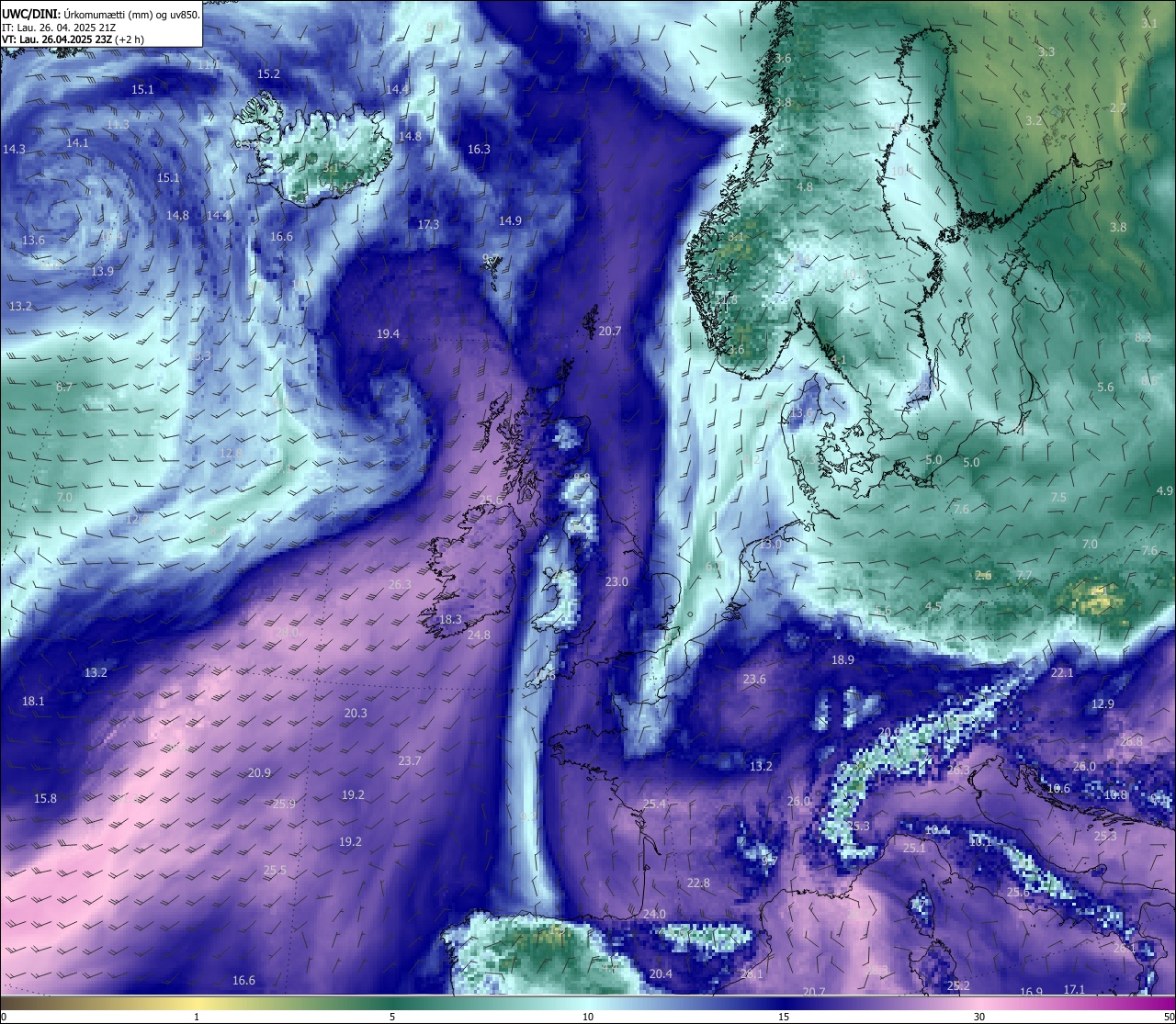Click the 8.3 value label
Viewport: 1176px width, 1024px height.
tap(1143, 337)
